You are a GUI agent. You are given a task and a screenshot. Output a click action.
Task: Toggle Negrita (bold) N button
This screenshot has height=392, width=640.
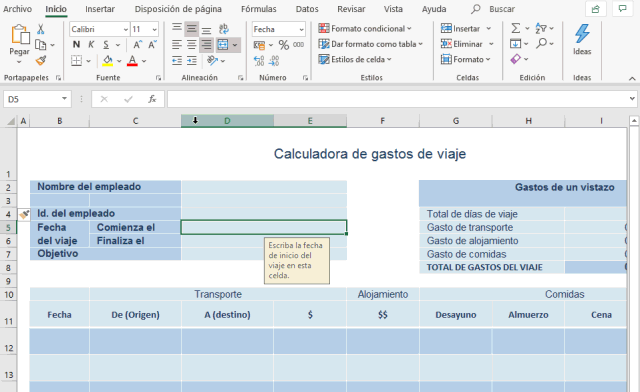[76, 45]
